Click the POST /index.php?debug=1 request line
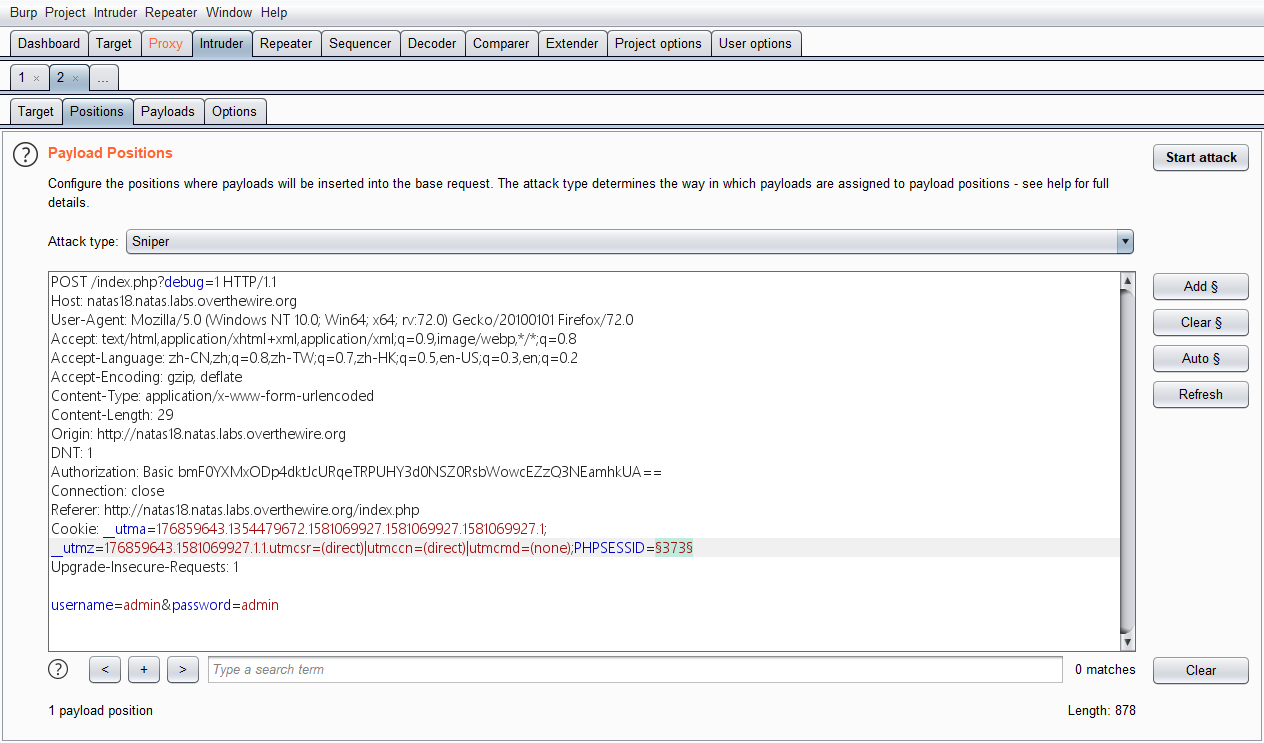The height and width of the screenshot is (743, 1264). (164, 282)
